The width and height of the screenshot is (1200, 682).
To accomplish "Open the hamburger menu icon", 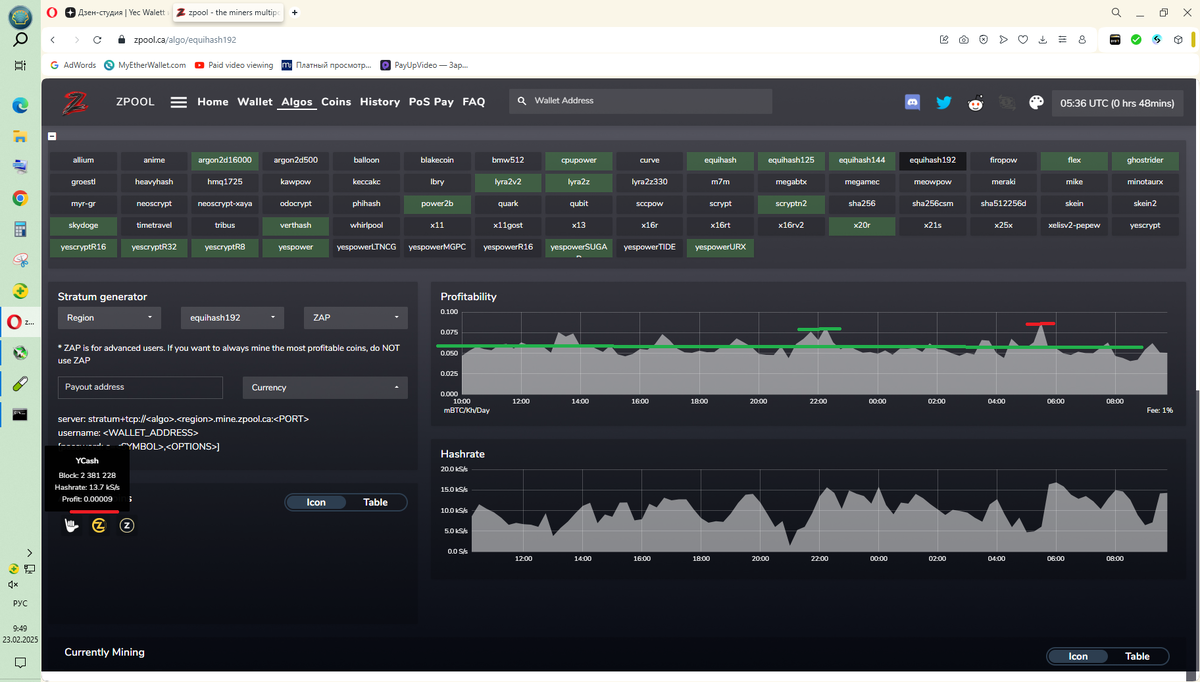I will pos(179,102).
